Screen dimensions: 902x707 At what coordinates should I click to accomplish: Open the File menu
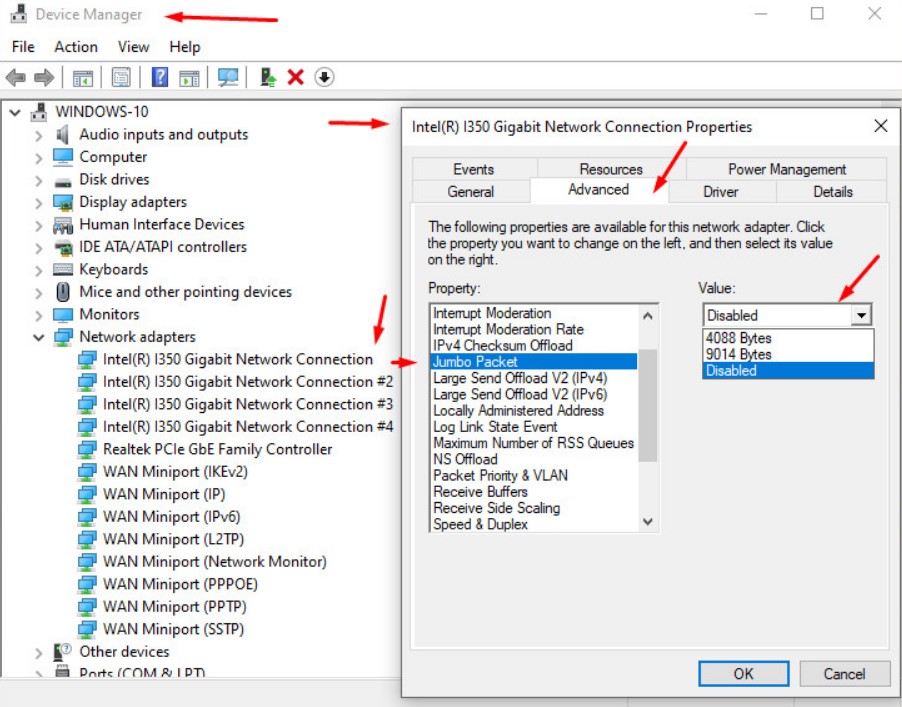point(23,47)
